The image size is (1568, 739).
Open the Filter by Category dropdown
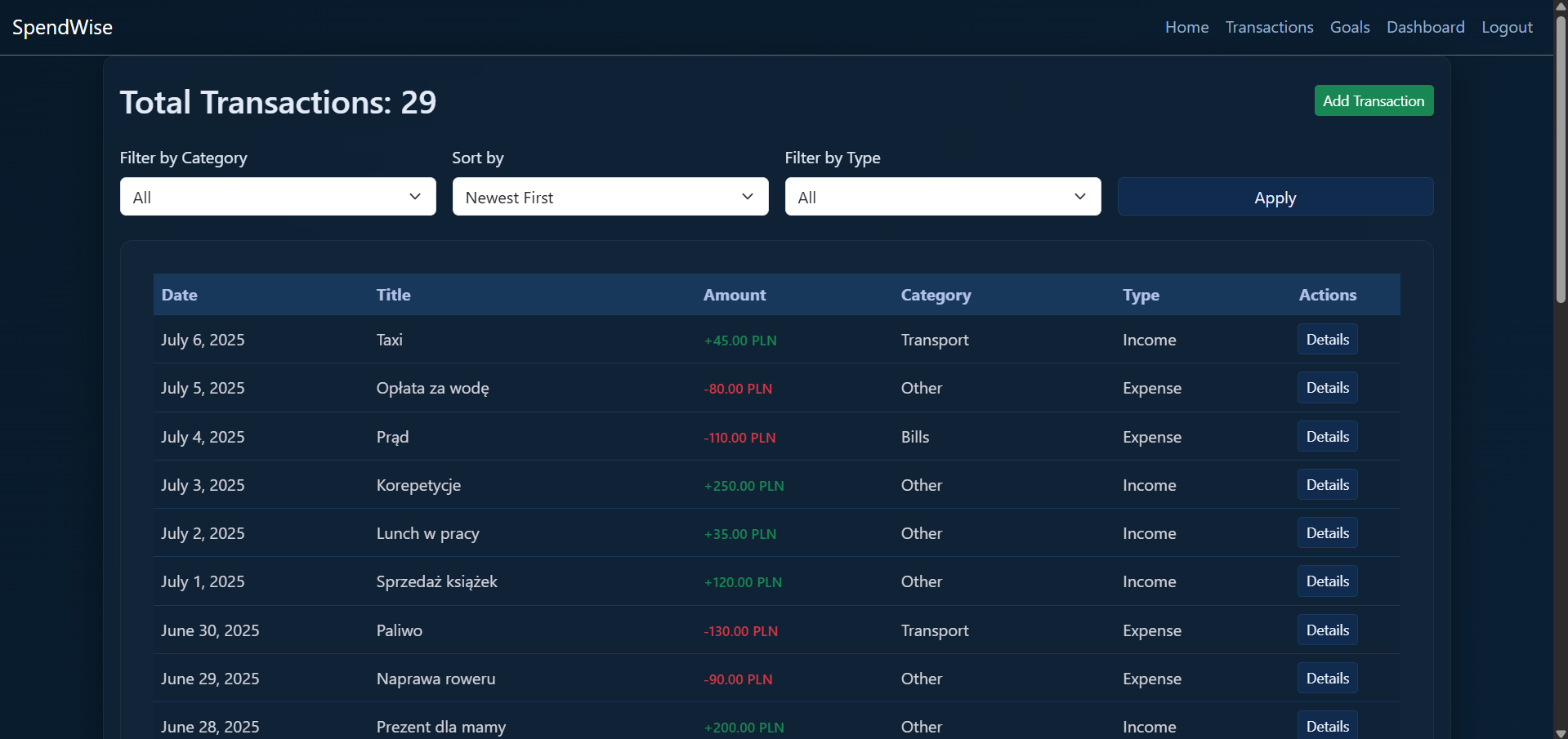278,197
